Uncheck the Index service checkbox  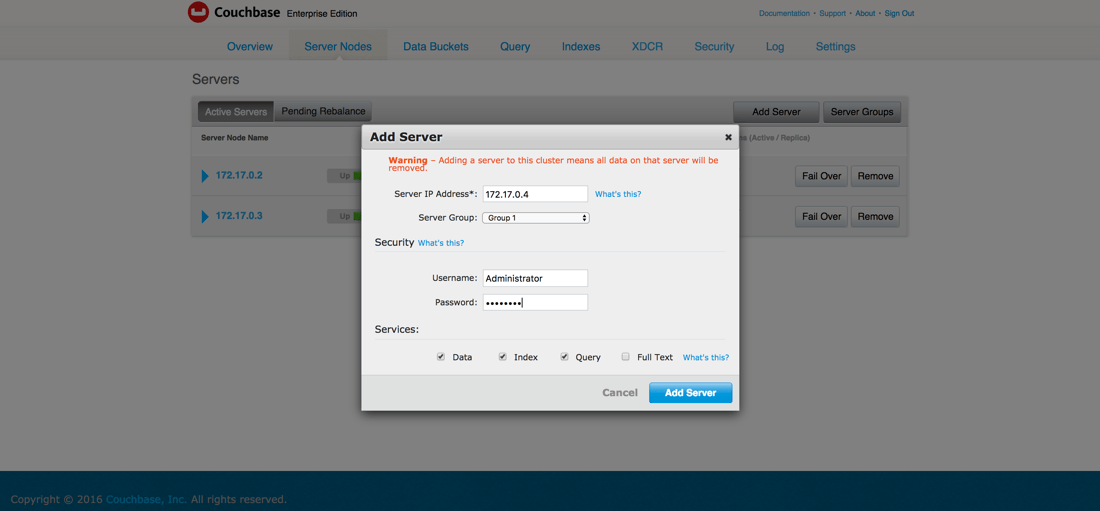tap(502, 357)
